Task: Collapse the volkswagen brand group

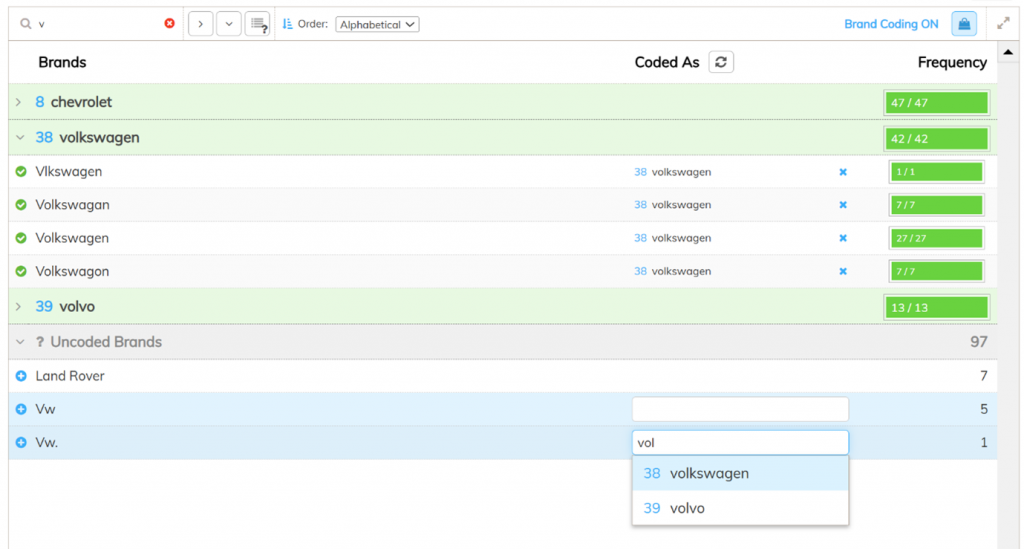Action: click(x=20, y=138)
